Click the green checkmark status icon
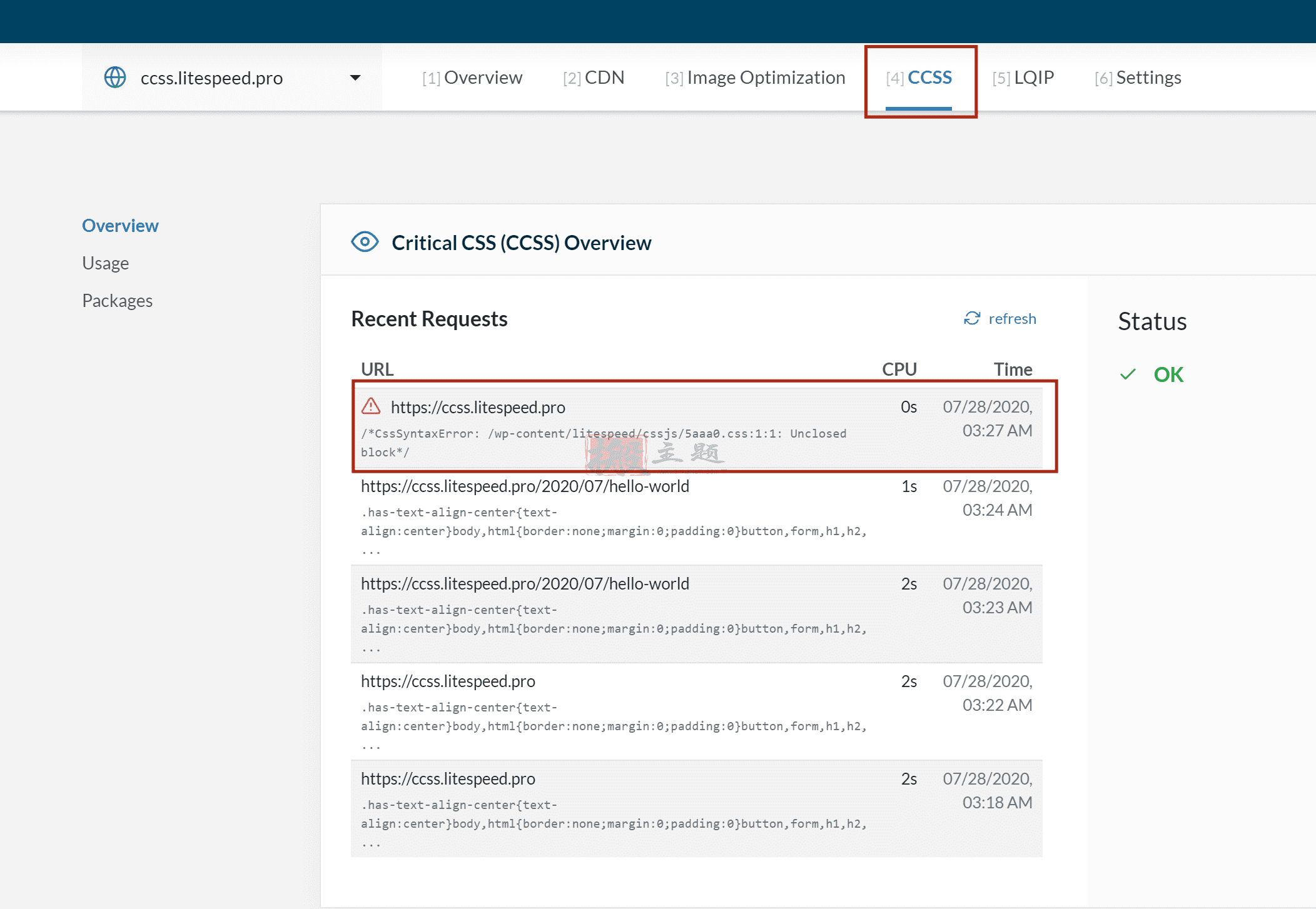 click(x=1128, y=374)
